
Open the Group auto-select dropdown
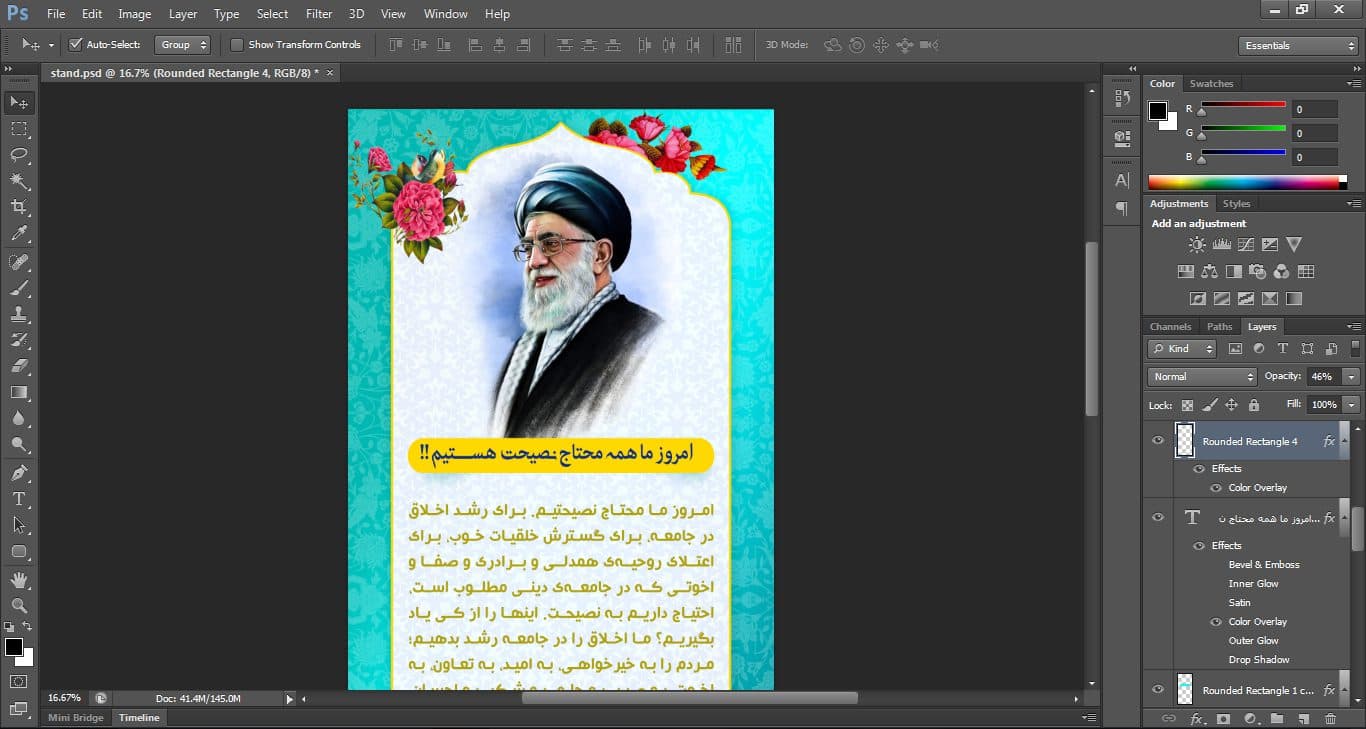184,45
